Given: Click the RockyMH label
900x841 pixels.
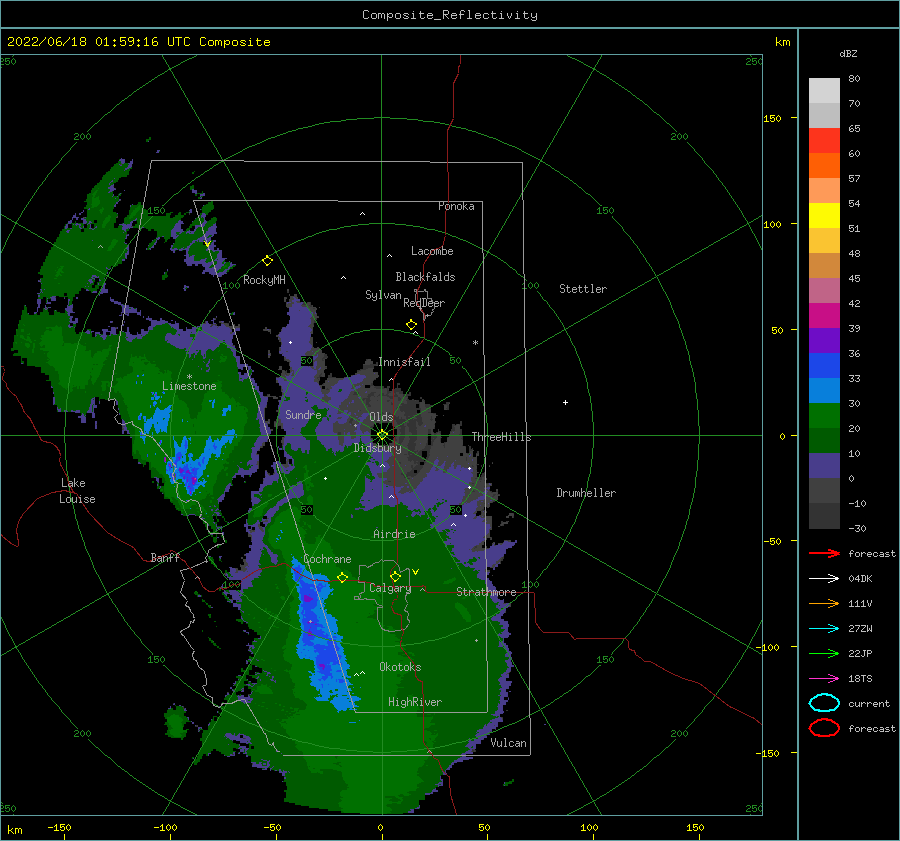Looking at the screenshot, I should [264, 280].
